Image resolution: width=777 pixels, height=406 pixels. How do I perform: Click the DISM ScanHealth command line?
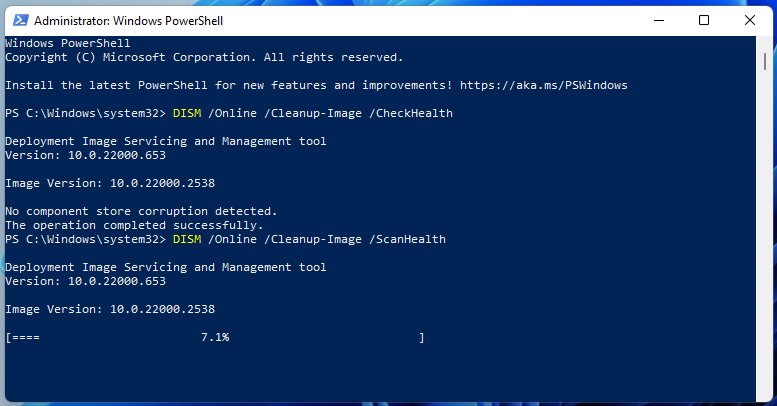[x=309, y=239]
